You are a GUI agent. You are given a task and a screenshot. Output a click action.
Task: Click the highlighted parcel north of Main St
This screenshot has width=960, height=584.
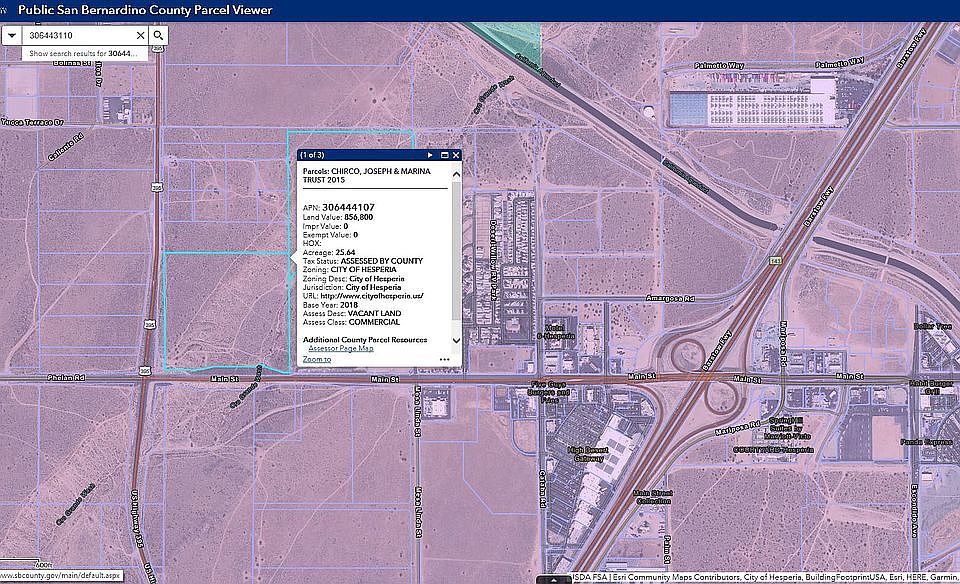(227, 311)
